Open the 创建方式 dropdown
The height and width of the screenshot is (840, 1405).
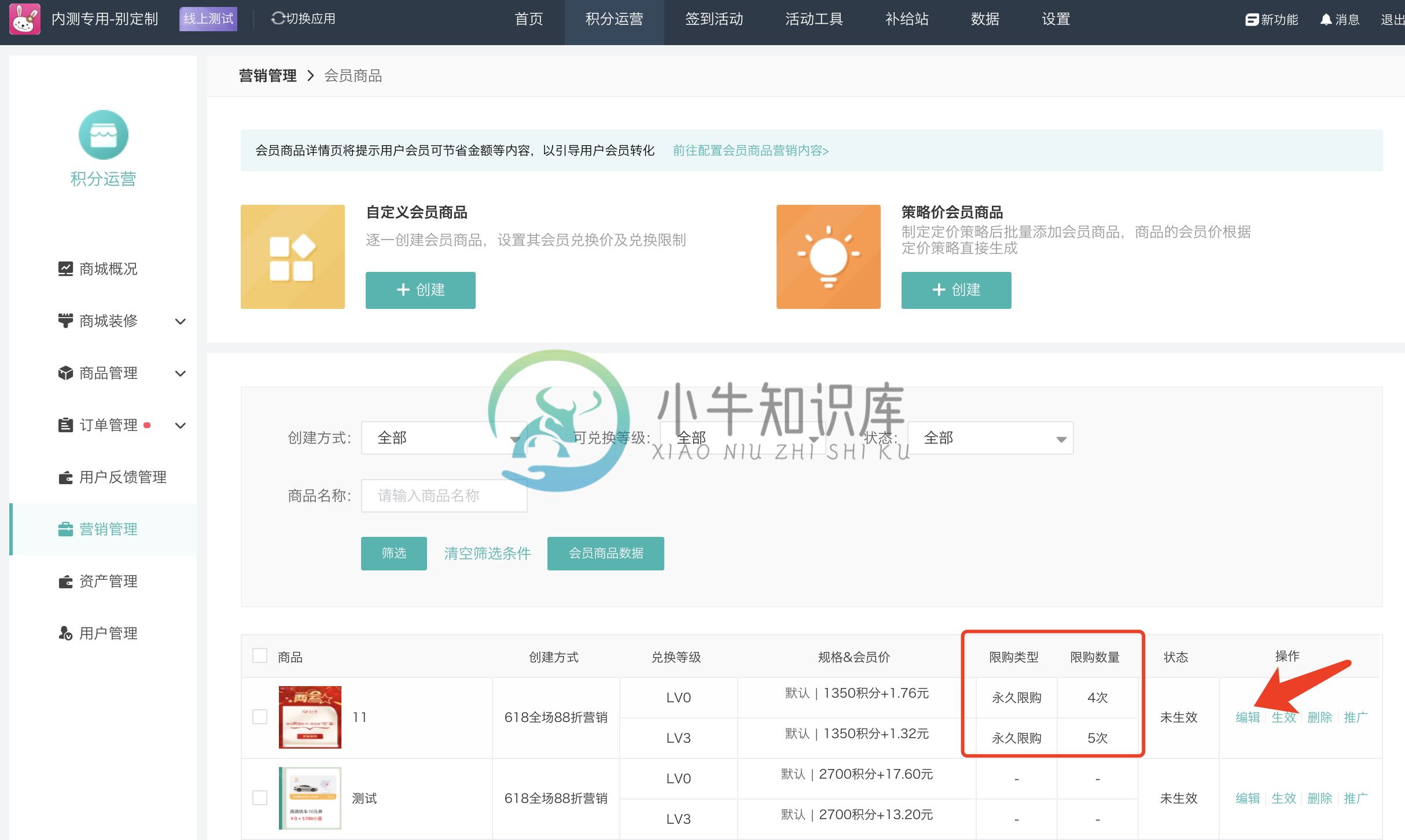[444, 438]
